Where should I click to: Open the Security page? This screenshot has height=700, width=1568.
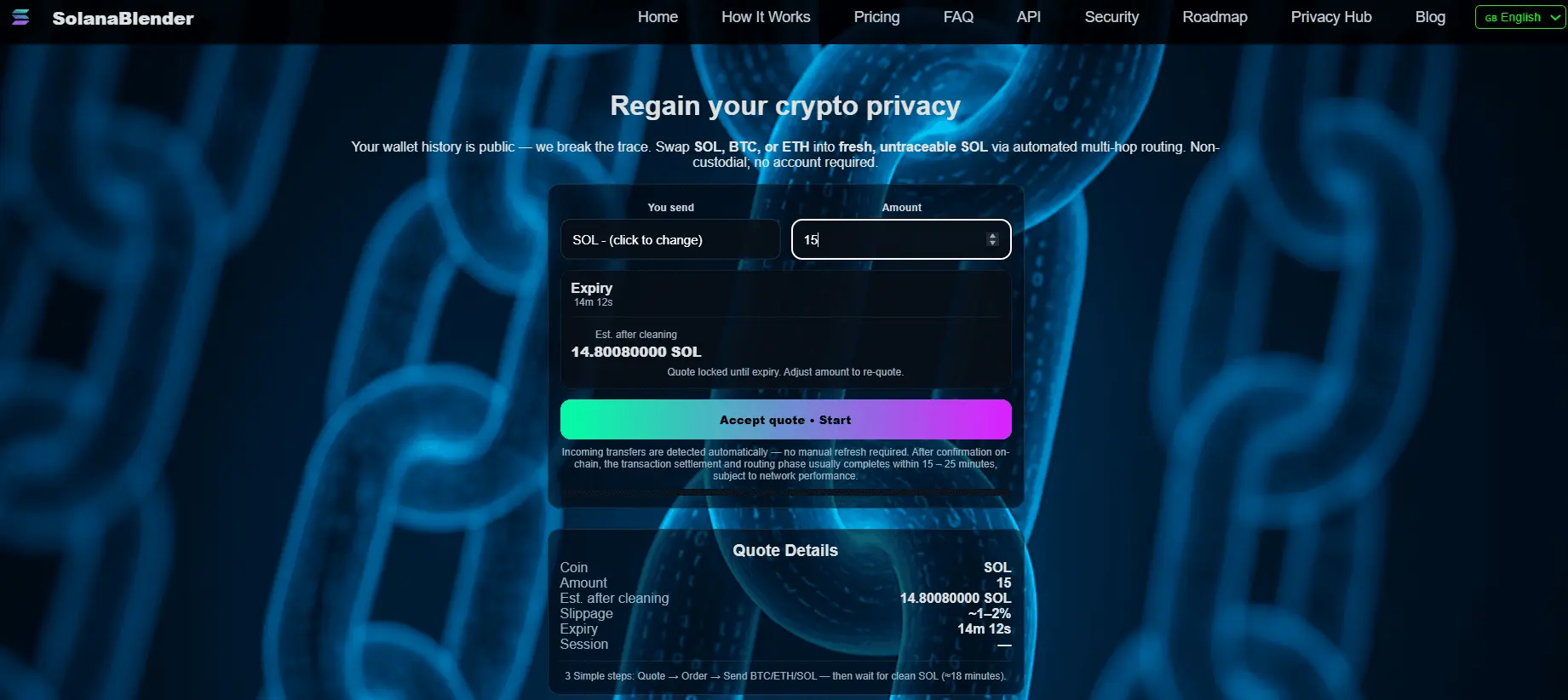(1111, 17)
